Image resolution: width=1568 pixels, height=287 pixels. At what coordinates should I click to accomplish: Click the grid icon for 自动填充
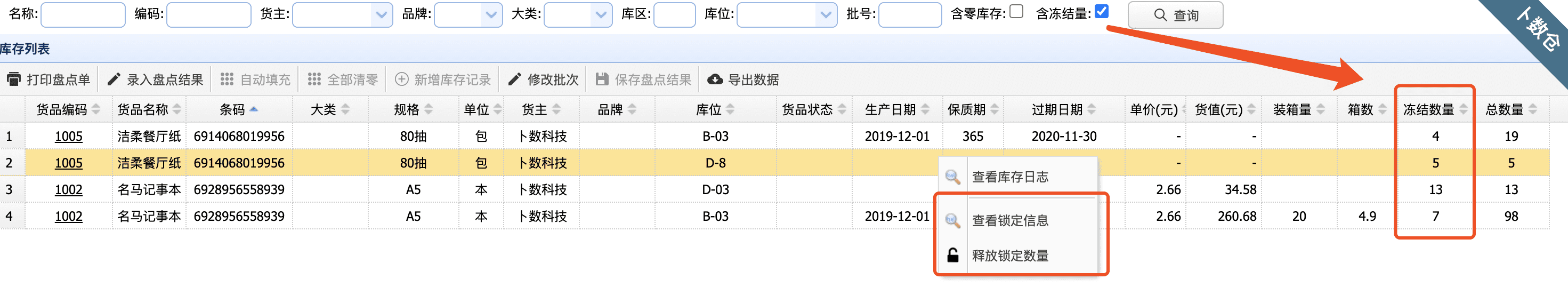pos(227,79)
